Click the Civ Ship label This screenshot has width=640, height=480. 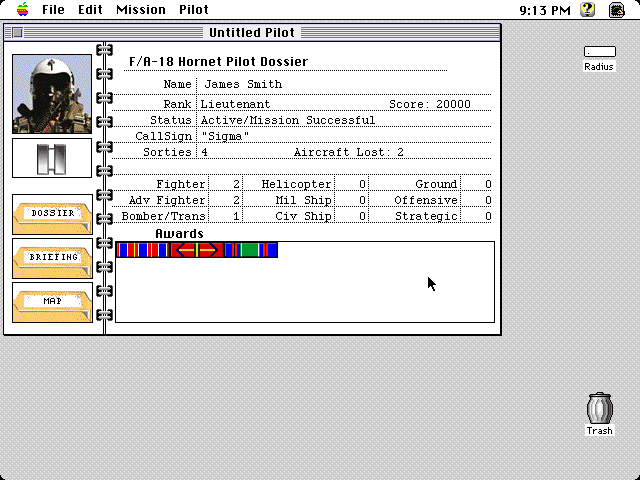[303, 216]
